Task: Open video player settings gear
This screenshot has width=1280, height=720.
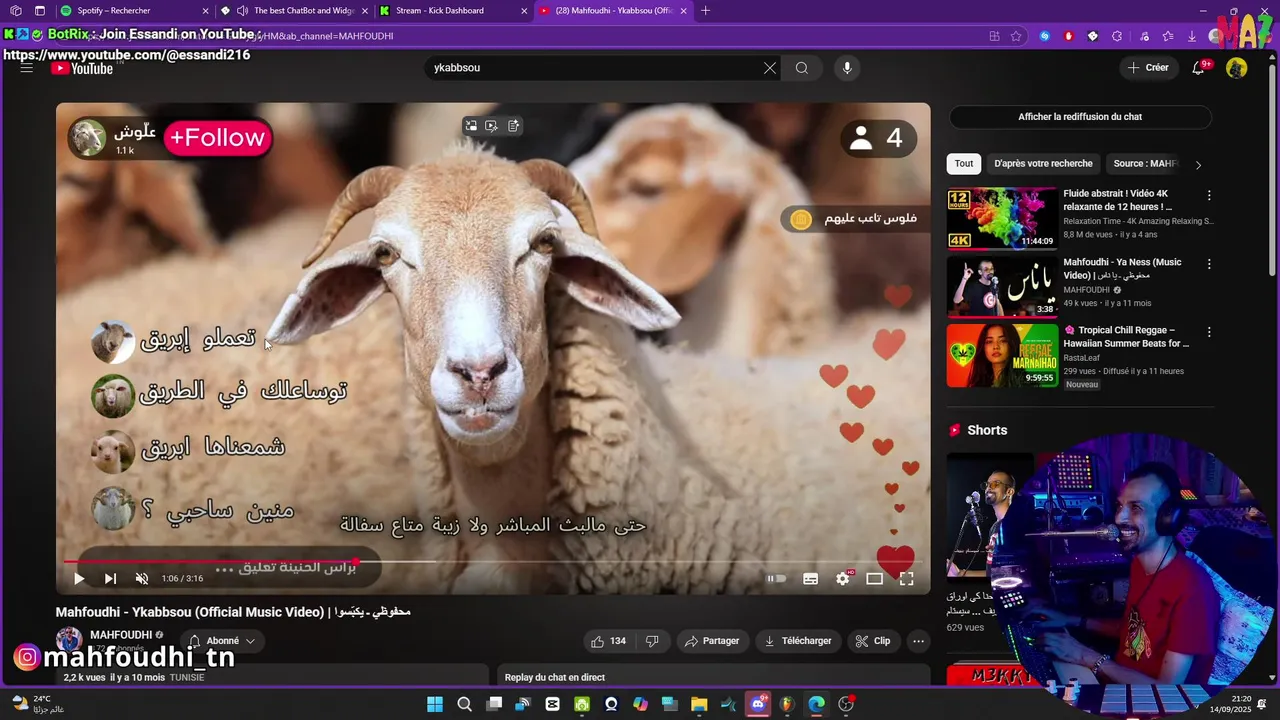Action: point(843,579)
